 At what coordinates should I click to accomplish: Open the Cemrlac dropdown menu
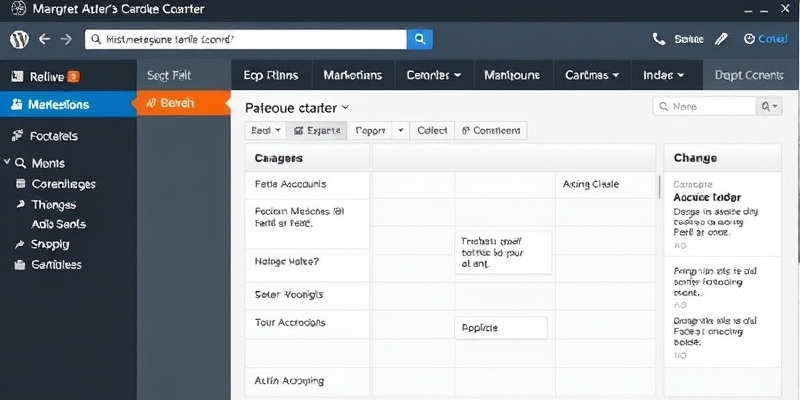click(457, 75)
